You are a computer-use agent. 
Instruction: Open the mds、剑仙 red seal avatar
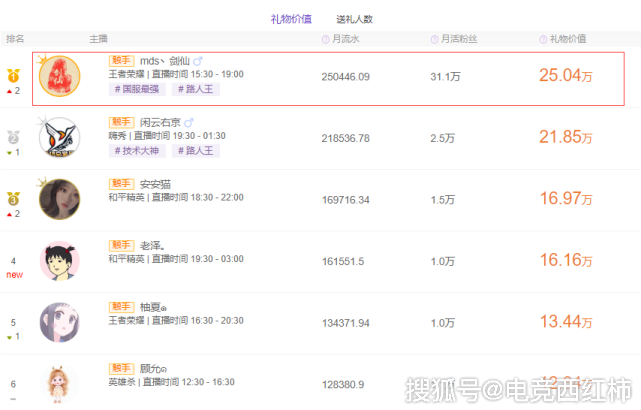click(60, 76)
